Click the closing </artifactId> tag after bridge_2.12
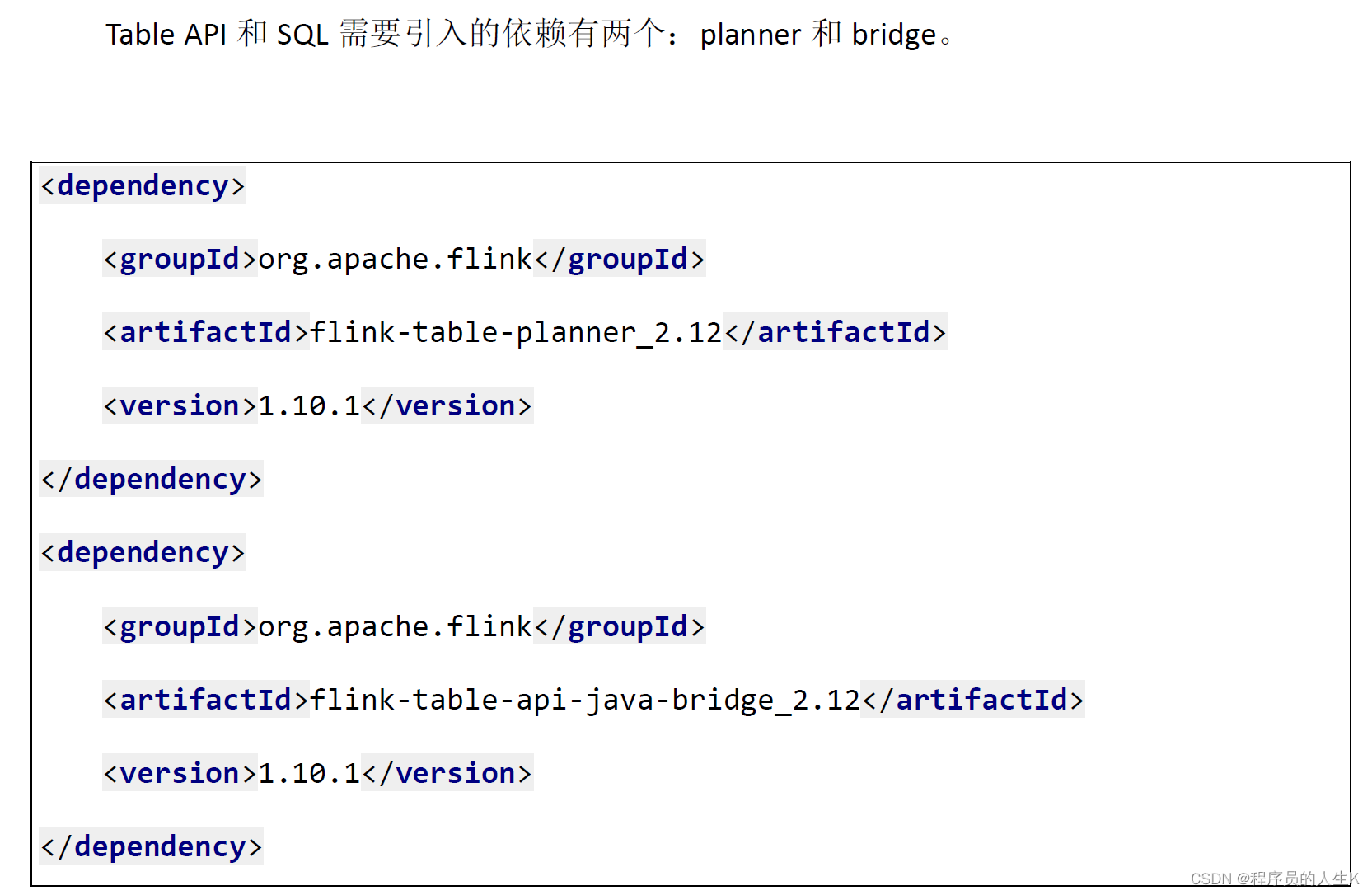 972,700
